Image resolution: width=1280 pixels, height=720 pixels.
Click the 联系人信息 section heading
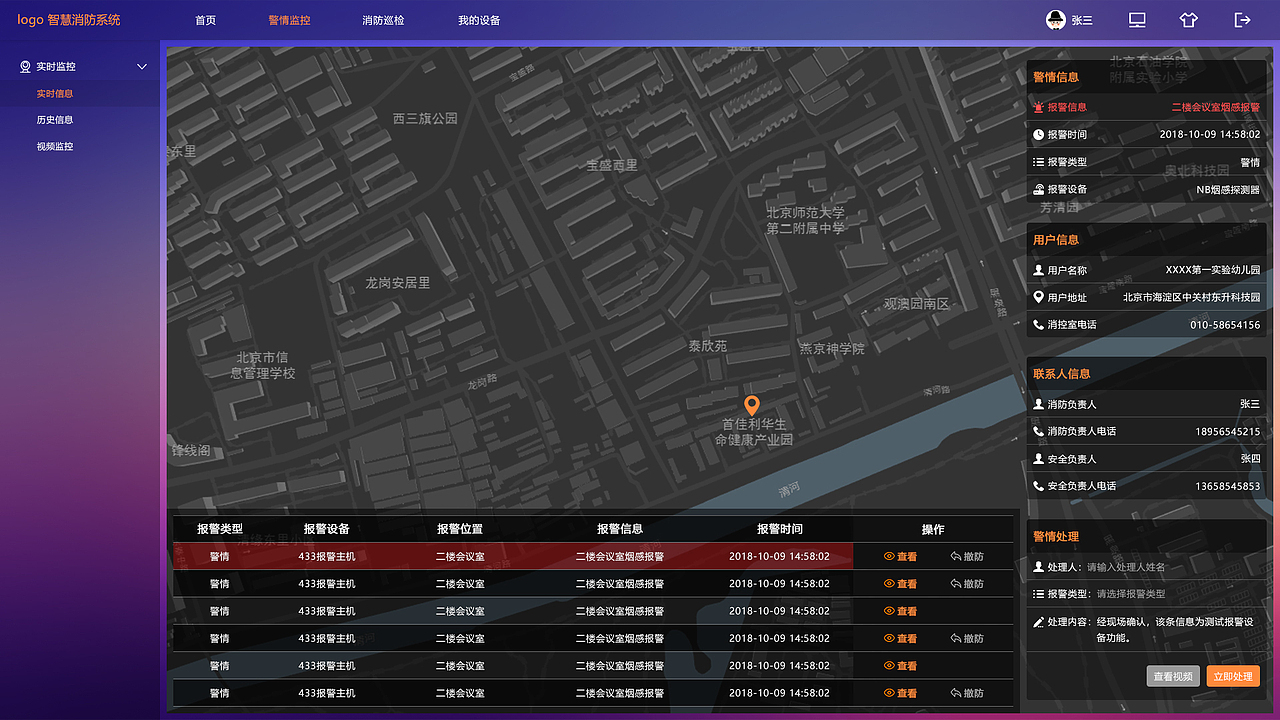pyautogui.click(x=1062, y=374)
